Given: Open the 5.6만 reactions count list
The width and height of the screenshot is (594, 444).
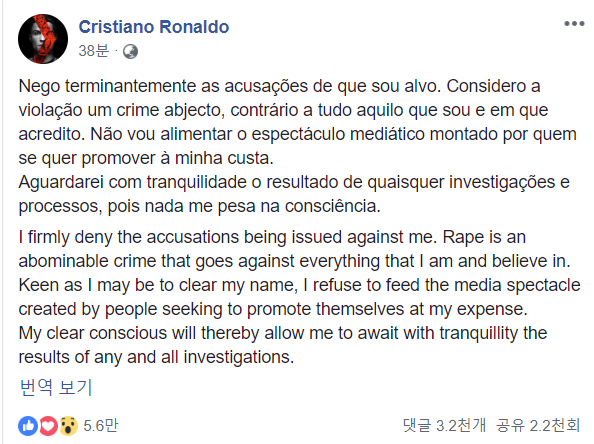Looking at the screenshot, I should (x=100, y=426).
